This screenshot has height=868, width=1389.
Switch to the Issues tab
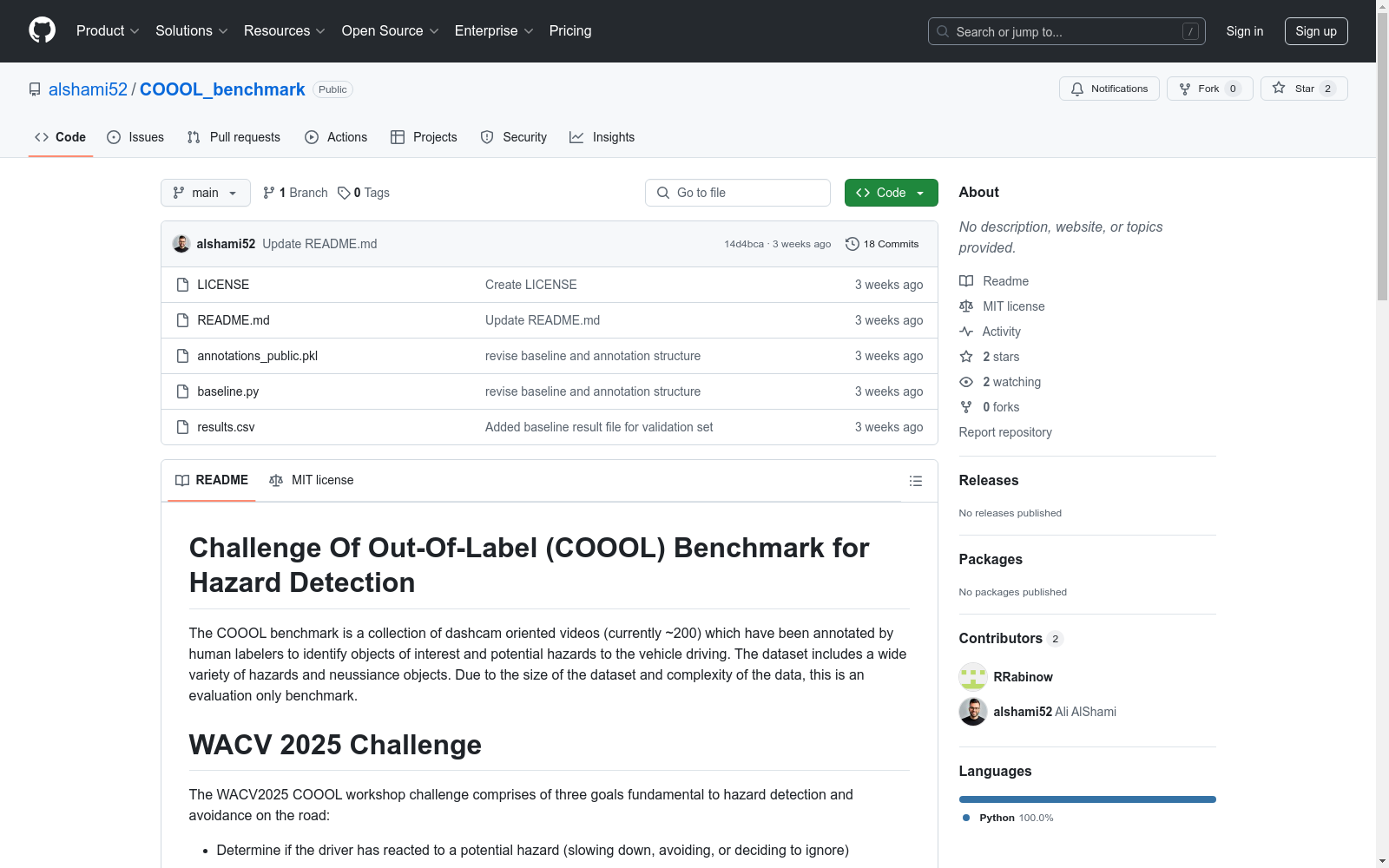point(135,137)
